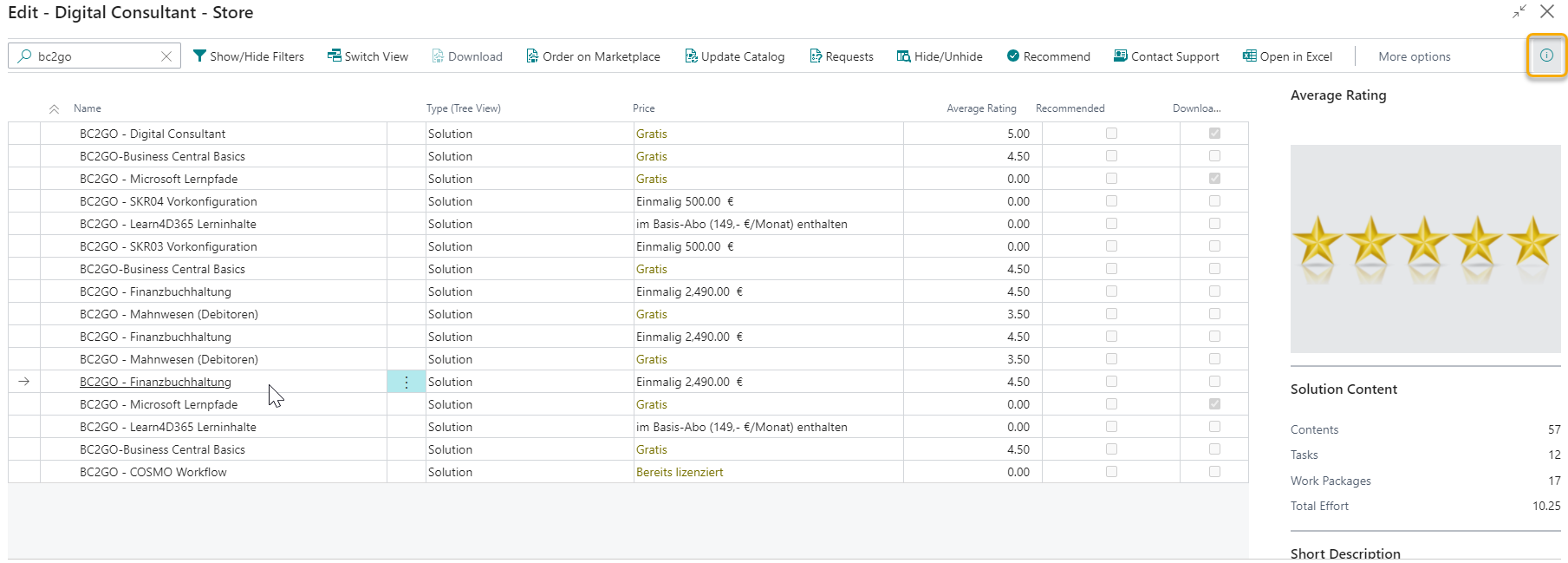This screenshot has width=1568, height=563.
Task: Open the Contact Support icon
Action: (x=1121, y=56)
